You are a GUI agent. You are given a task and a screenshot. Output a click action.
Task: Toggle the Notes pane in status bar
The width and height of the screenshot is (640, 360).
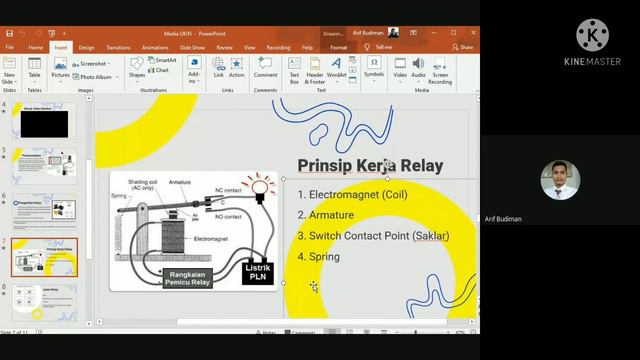(266, 332)
